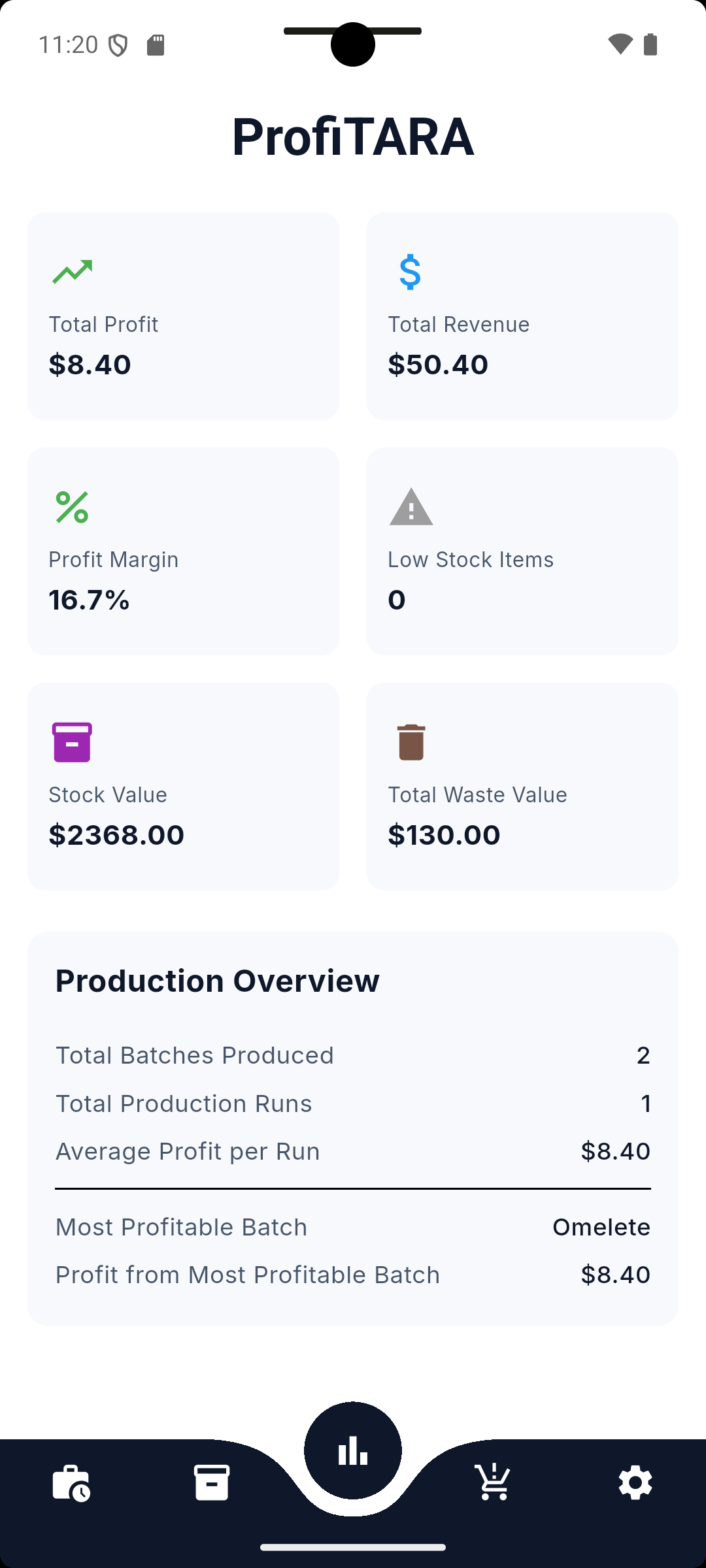Open the Total Revenue card

point(522,316)
